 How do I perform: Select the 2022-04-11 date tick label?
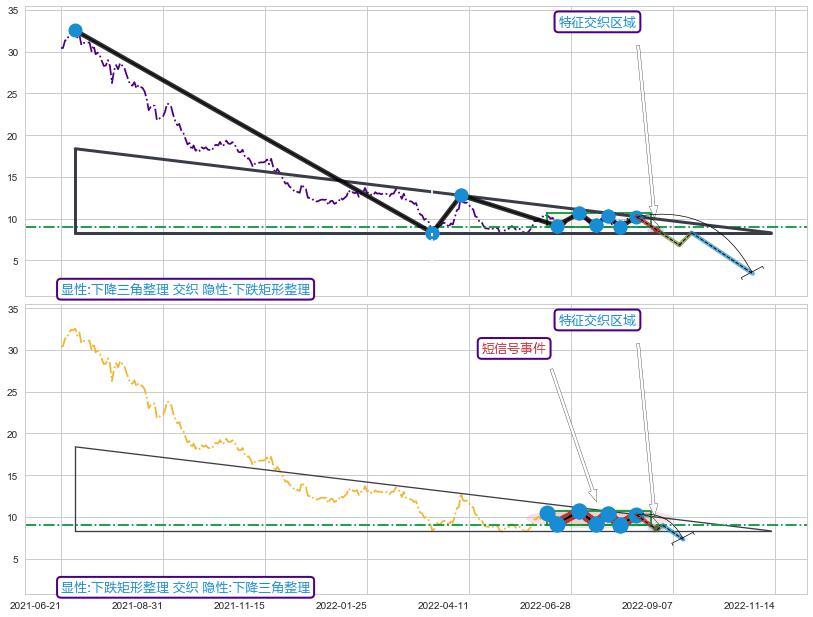click(444, 605)
